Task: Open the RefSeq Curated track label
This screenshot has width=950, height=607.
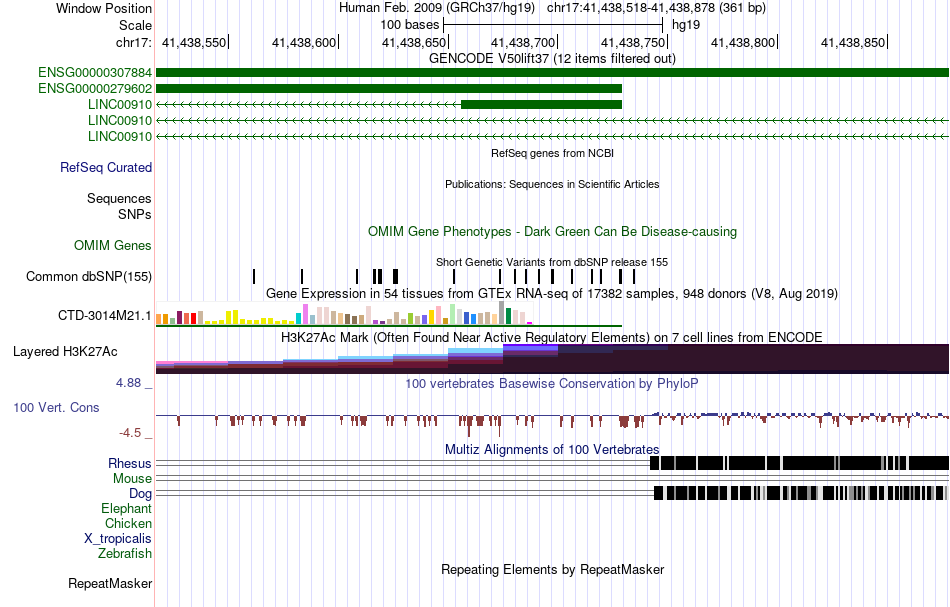Action: [x=106, y=167]
